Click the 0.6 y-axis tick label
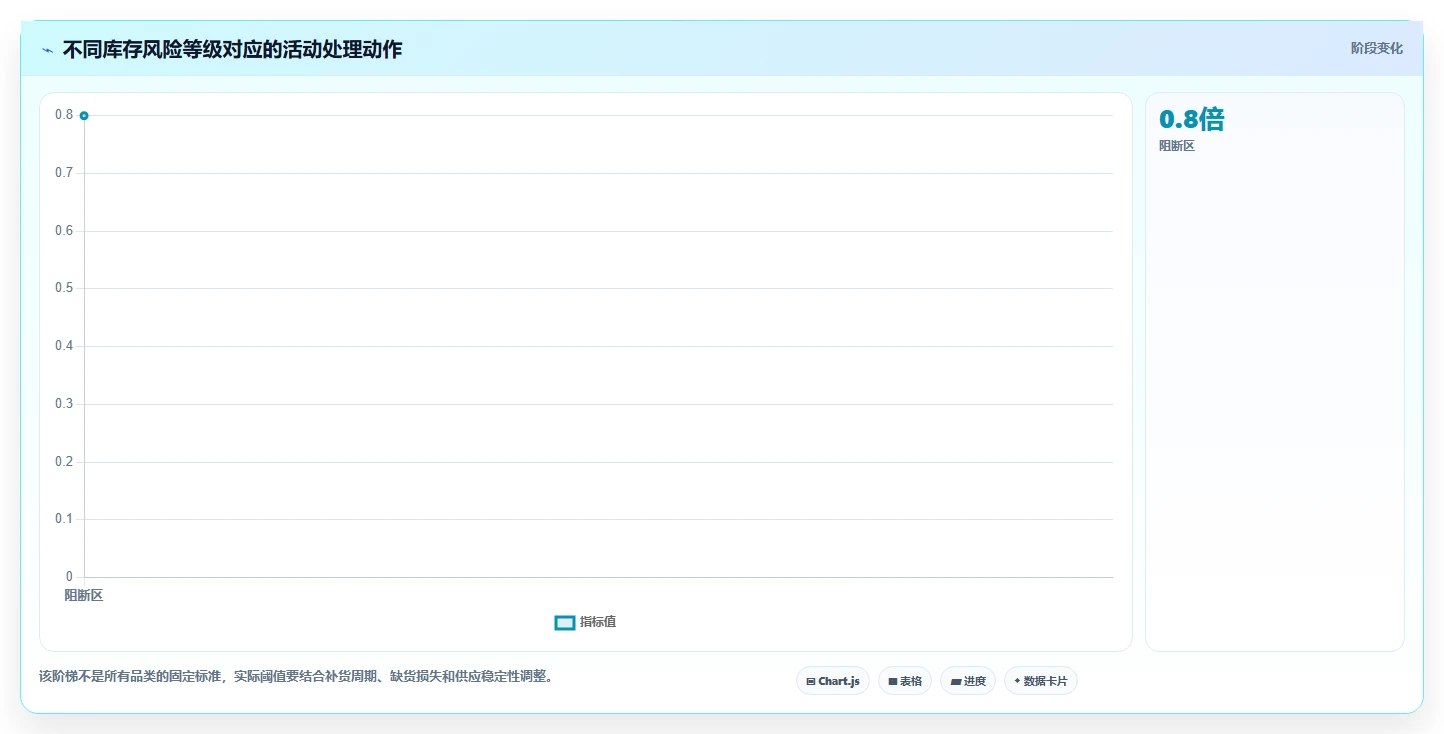Viewport: 1444px width, 734px height. click(x=64, y=231)
